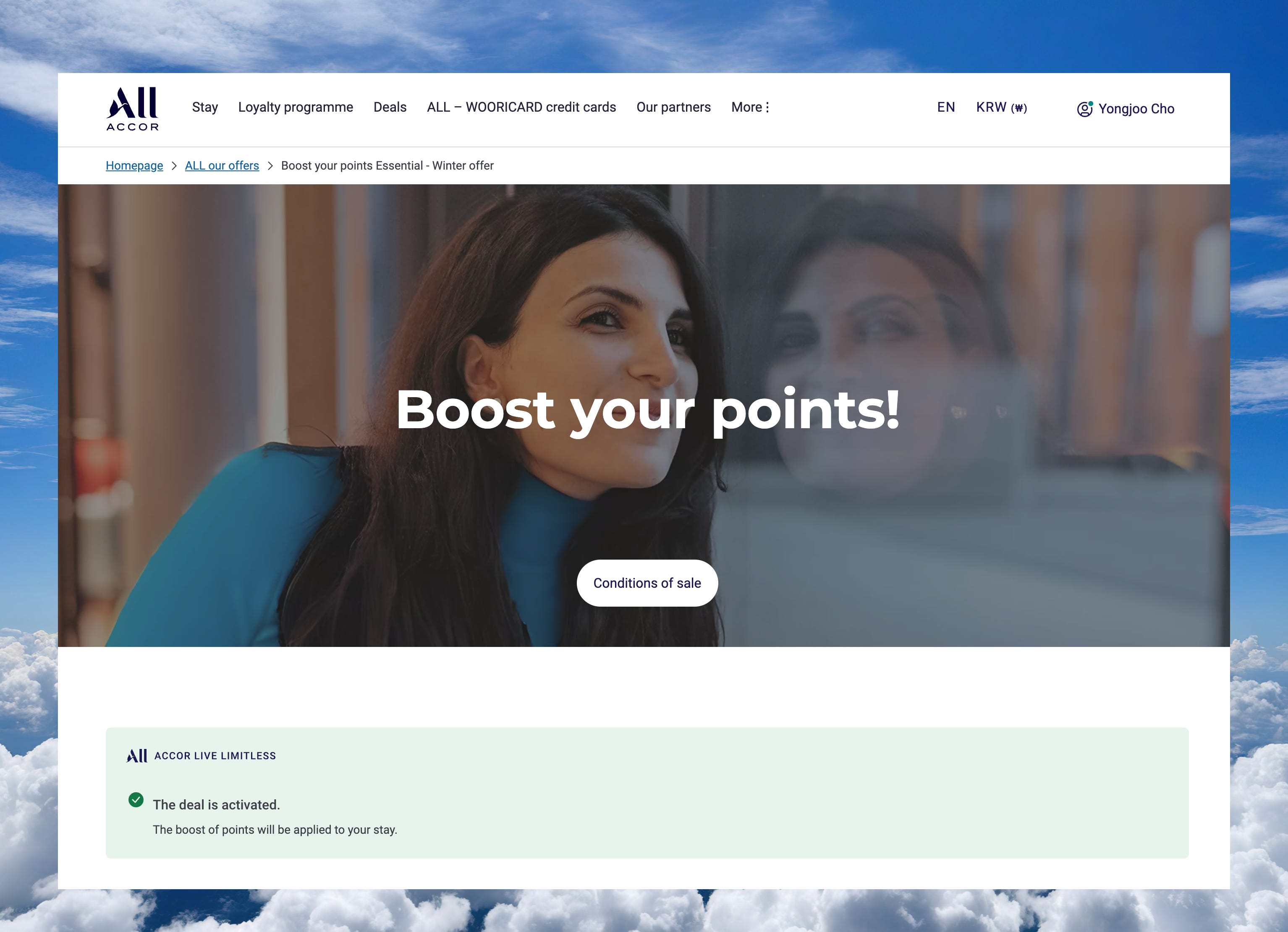Go to the Homepage breadcrumb link
The image size is (1288, 932).
click(x=134, y=165)
